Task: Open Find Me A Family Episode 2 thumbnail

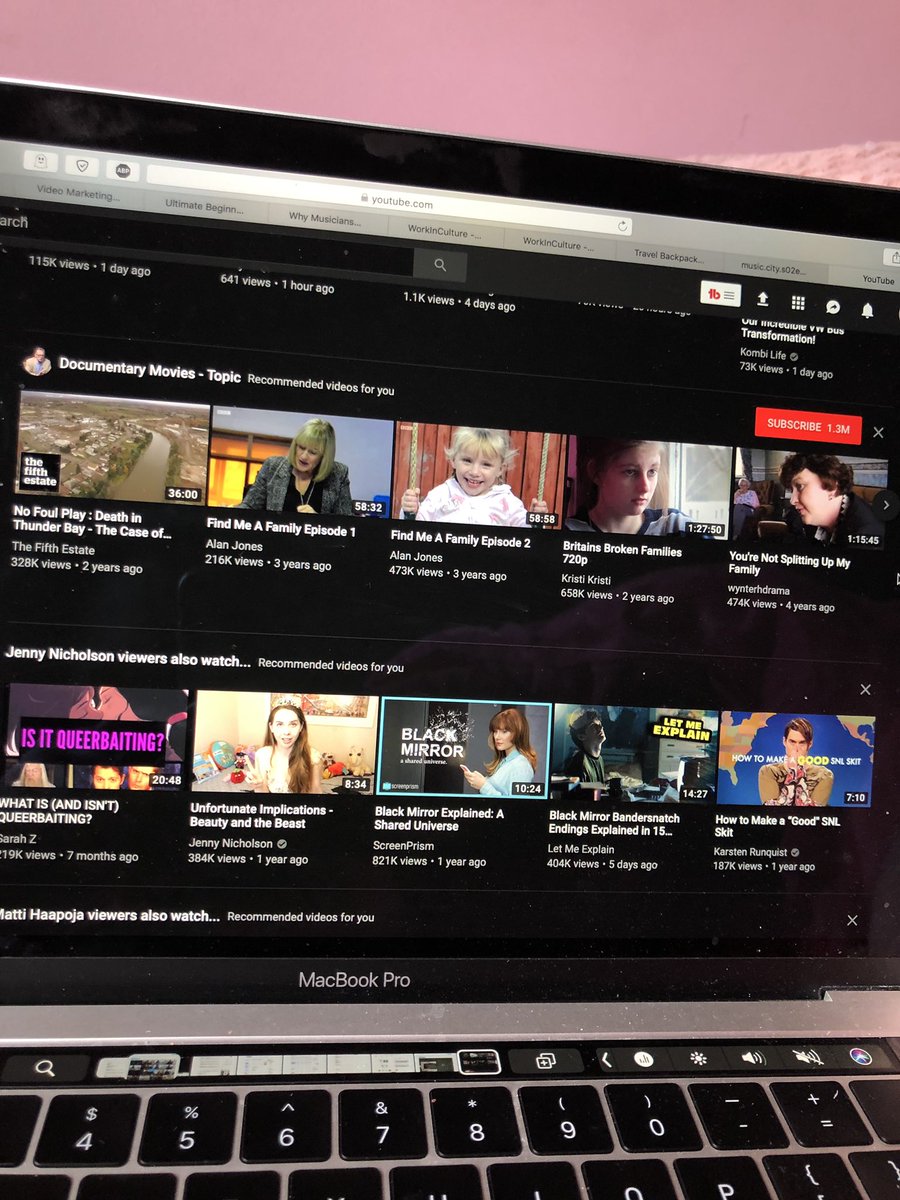Action: 478,476
